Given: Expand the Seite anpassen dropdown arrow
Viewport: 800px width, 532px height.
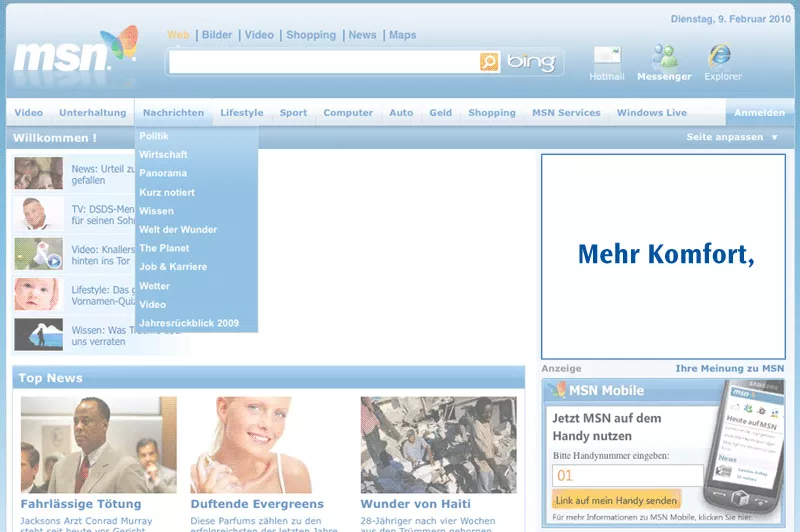Looking at the screenshot, I should 774,137.
